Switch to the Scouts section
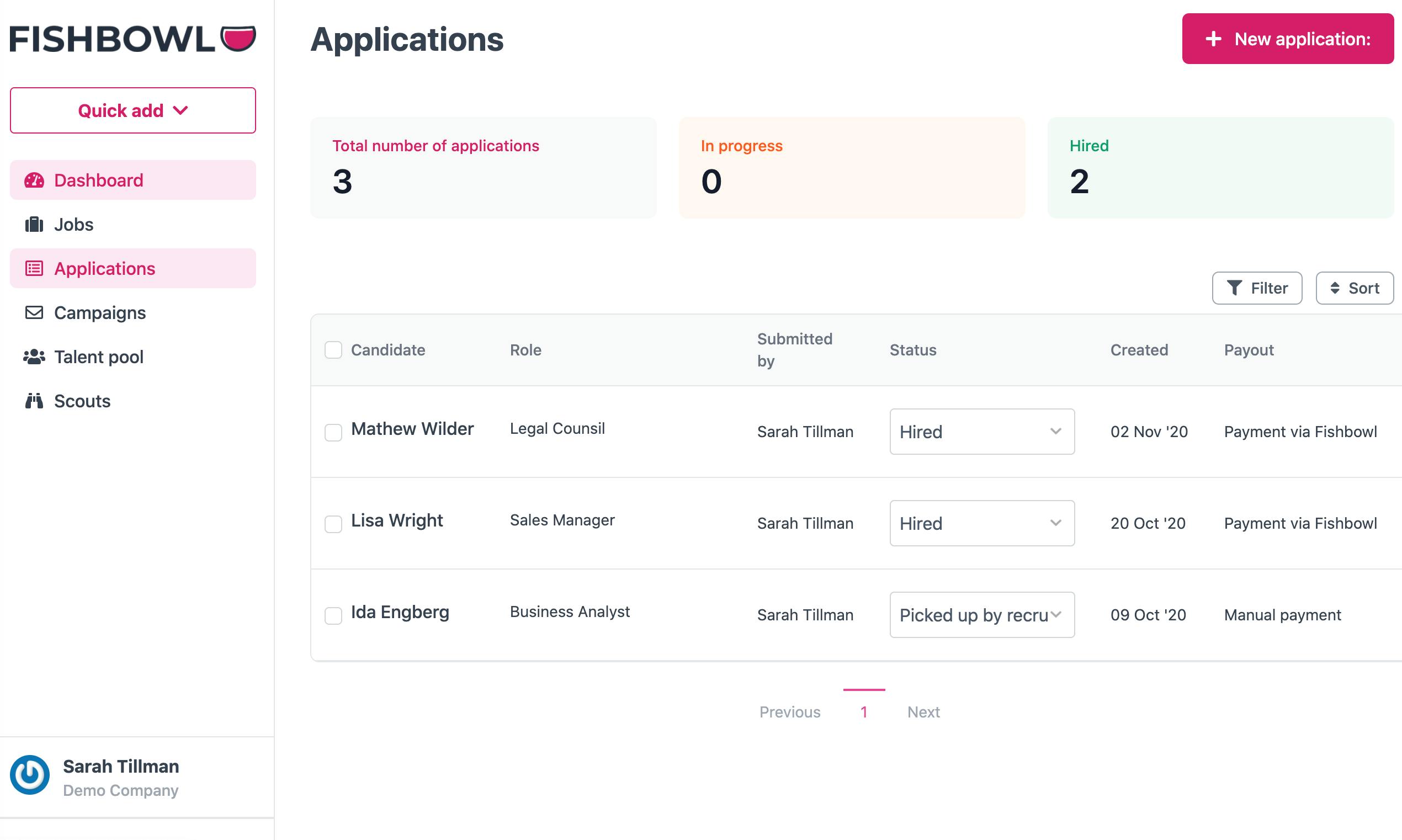 click(133, 401)
